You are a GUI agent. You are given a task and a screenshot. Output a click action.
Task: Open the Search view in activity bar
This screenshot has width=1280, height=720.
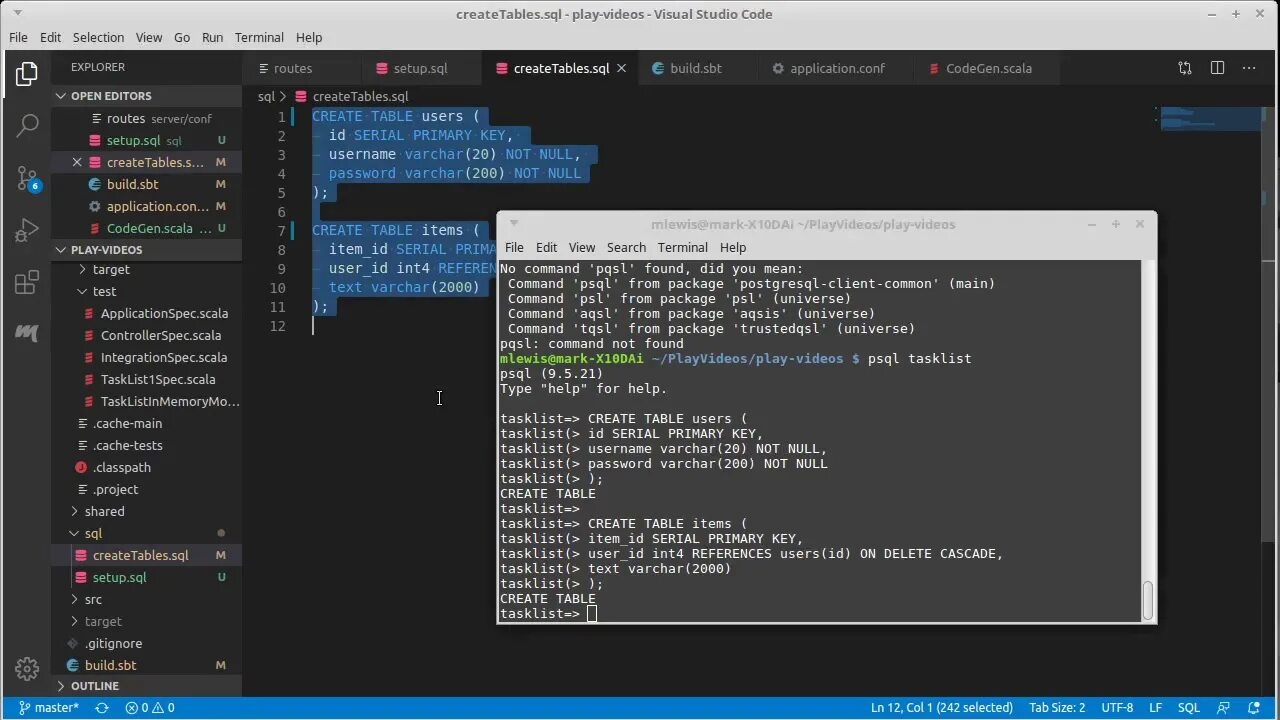[27, 125]
